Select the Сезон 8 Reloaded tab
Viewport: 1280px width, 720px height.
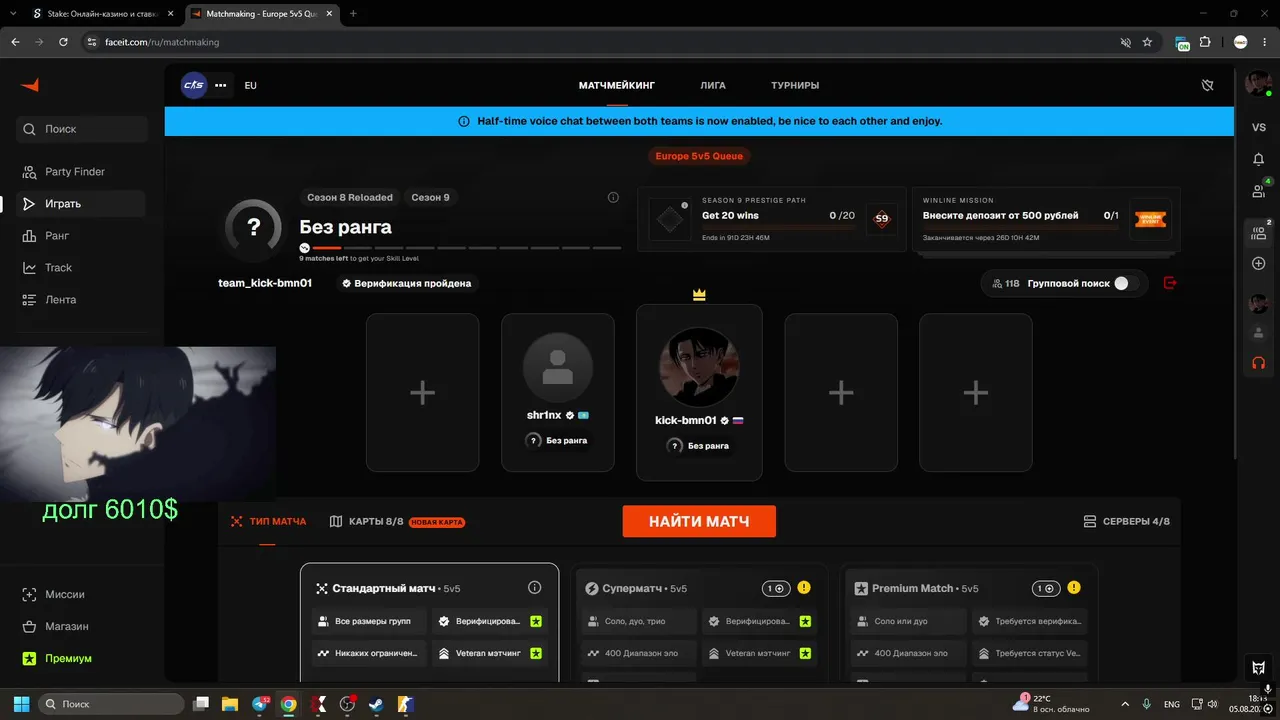coord(350,197)
